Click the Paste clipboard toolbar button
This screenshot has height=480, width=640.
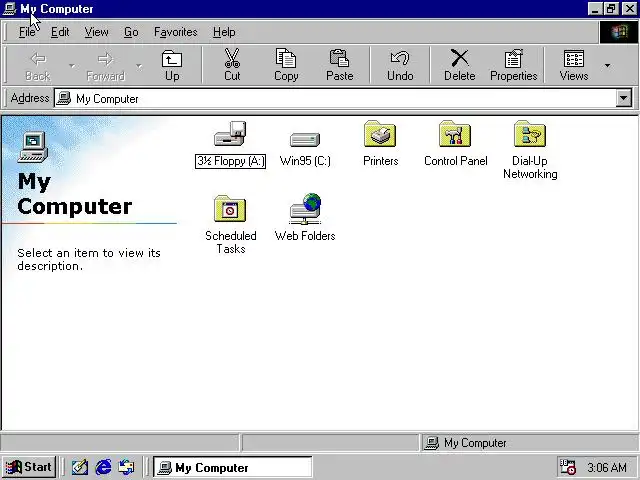point(339,65)
